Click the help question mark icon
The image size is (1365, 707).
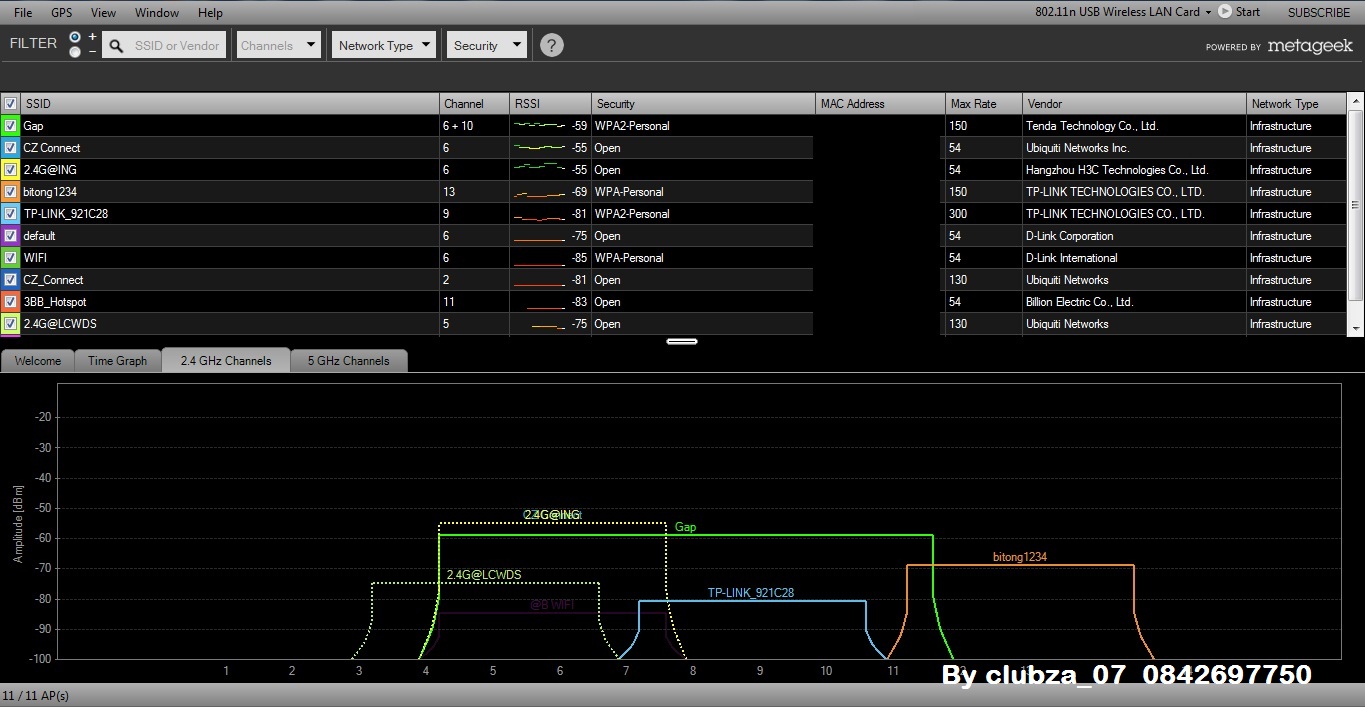(x=551, y=45)
